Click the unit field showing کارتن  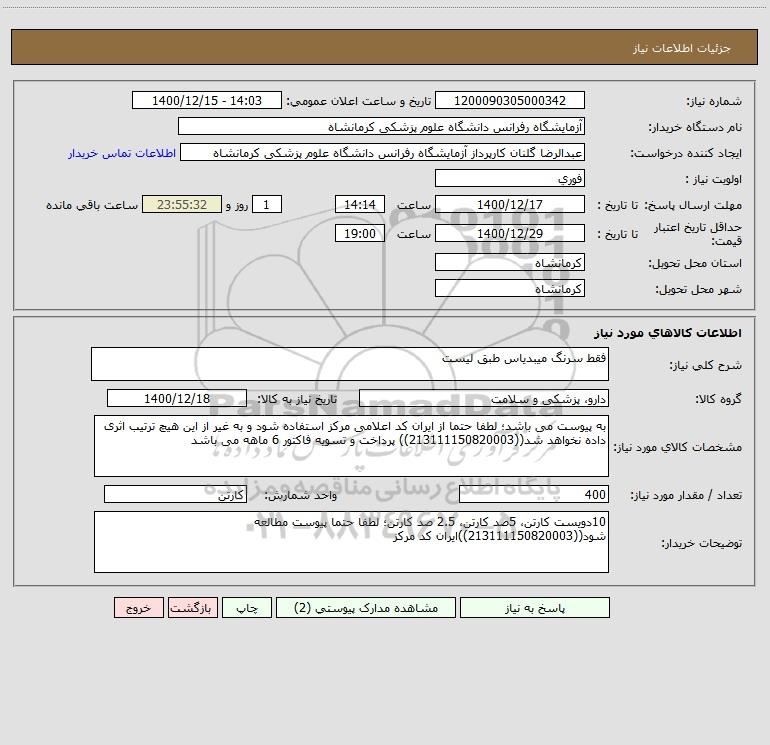[175, 495]
